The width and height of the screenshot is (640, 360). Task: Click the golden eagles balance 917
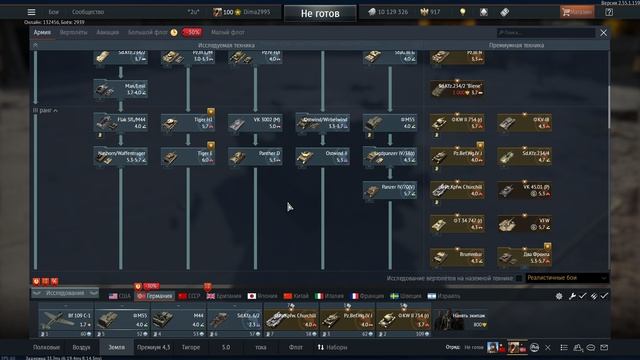(431, 12)
